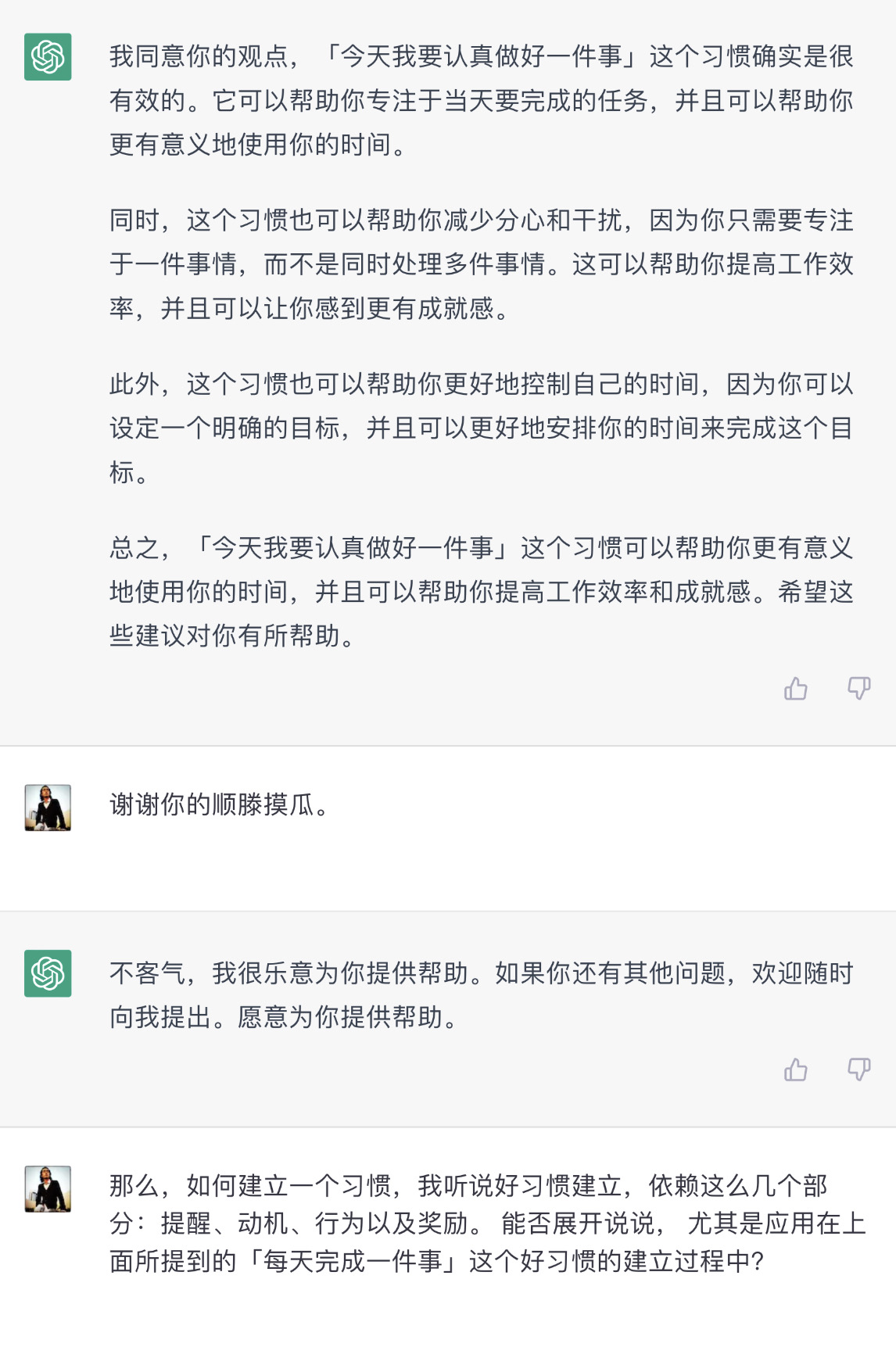Thumbs up the long 我同意你的观点 response

[796, 689]
